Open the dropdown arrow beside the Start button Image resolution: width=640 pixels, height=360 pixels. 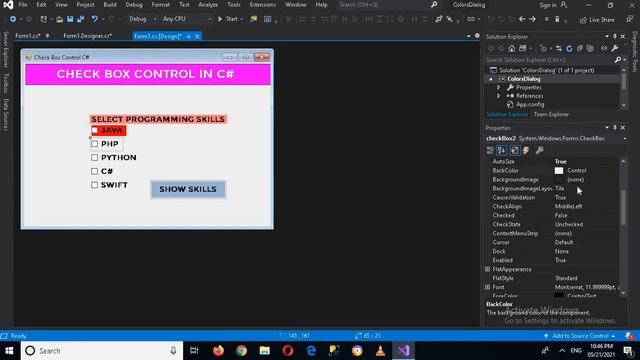pyautogui.click(x=242, y=19)
